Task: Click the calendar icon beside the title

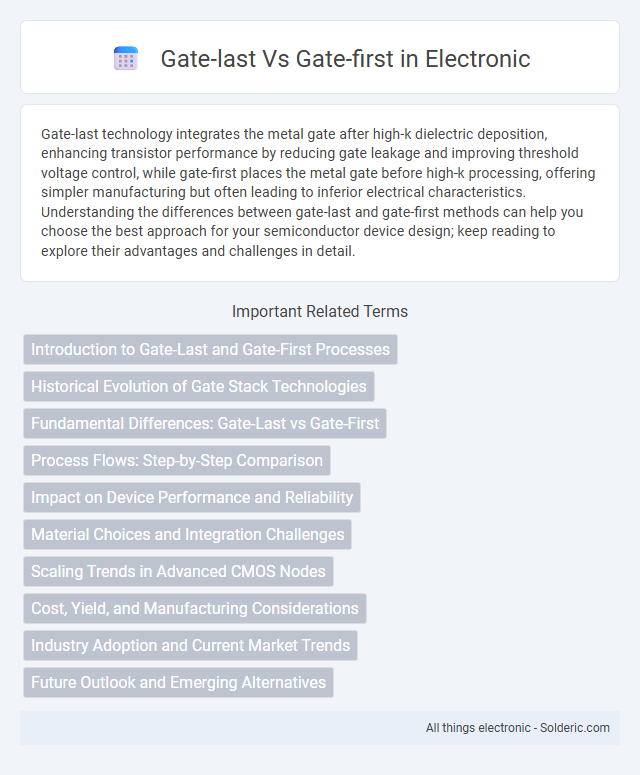Action: click(126, 58)
